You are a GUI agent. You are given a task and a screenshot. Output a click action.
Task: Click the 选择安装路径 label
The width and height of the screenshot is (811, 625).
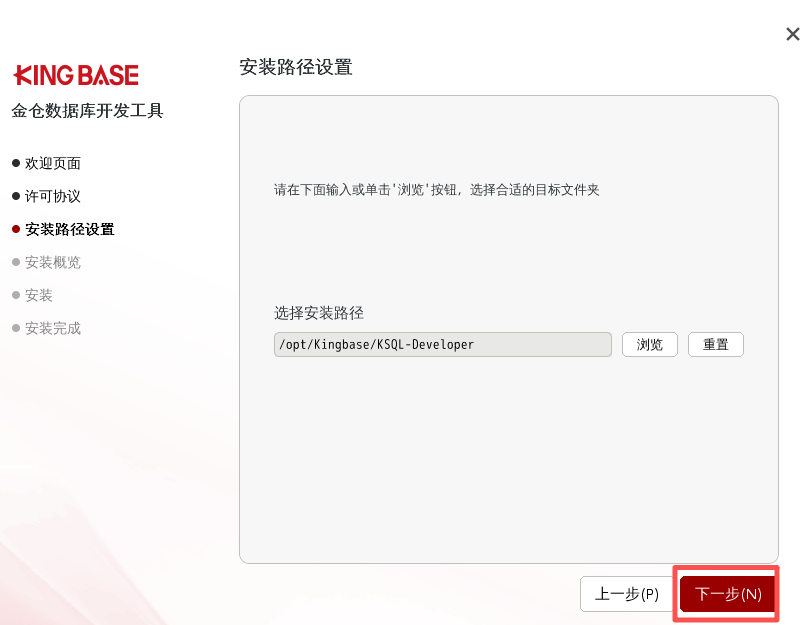tap(319, 313)
